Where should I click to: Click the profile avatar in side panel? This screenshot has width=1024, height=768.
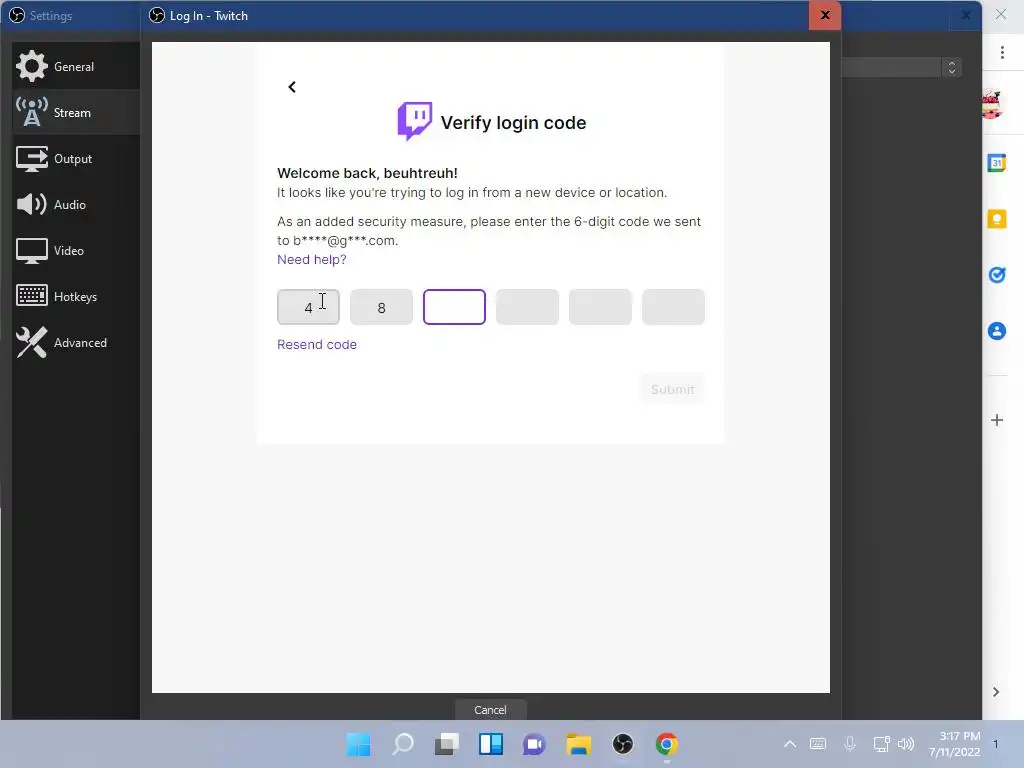[992, 104]
